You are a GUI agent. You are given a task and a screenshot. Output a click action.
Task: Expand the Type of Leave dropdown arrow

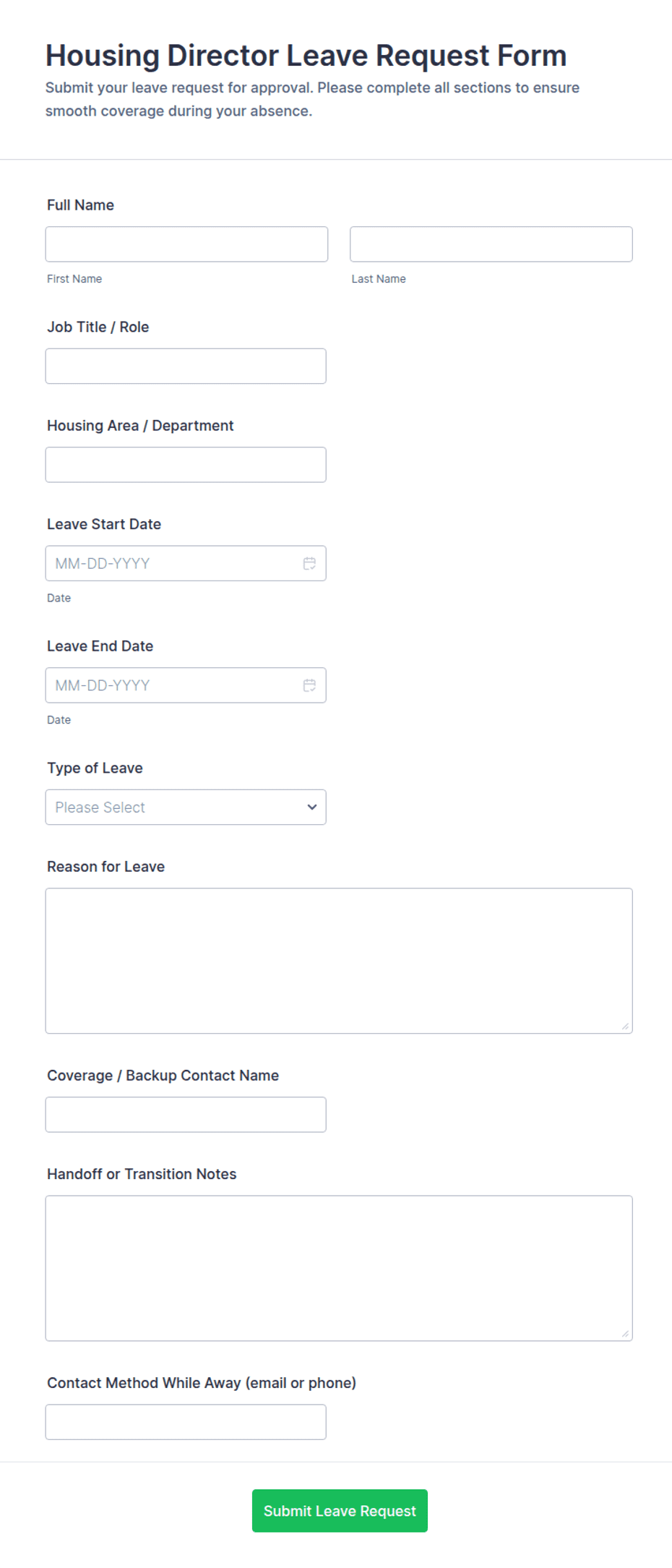[x=312, y=807]
